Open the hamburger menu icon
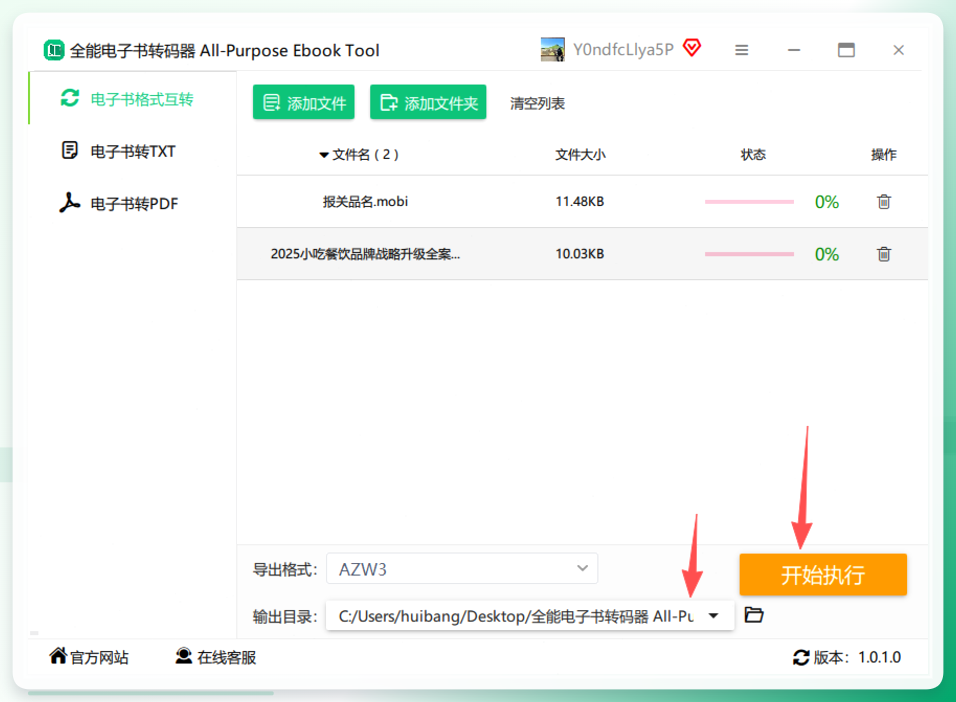This screenshot has height=702, width=956. [741, 50]
